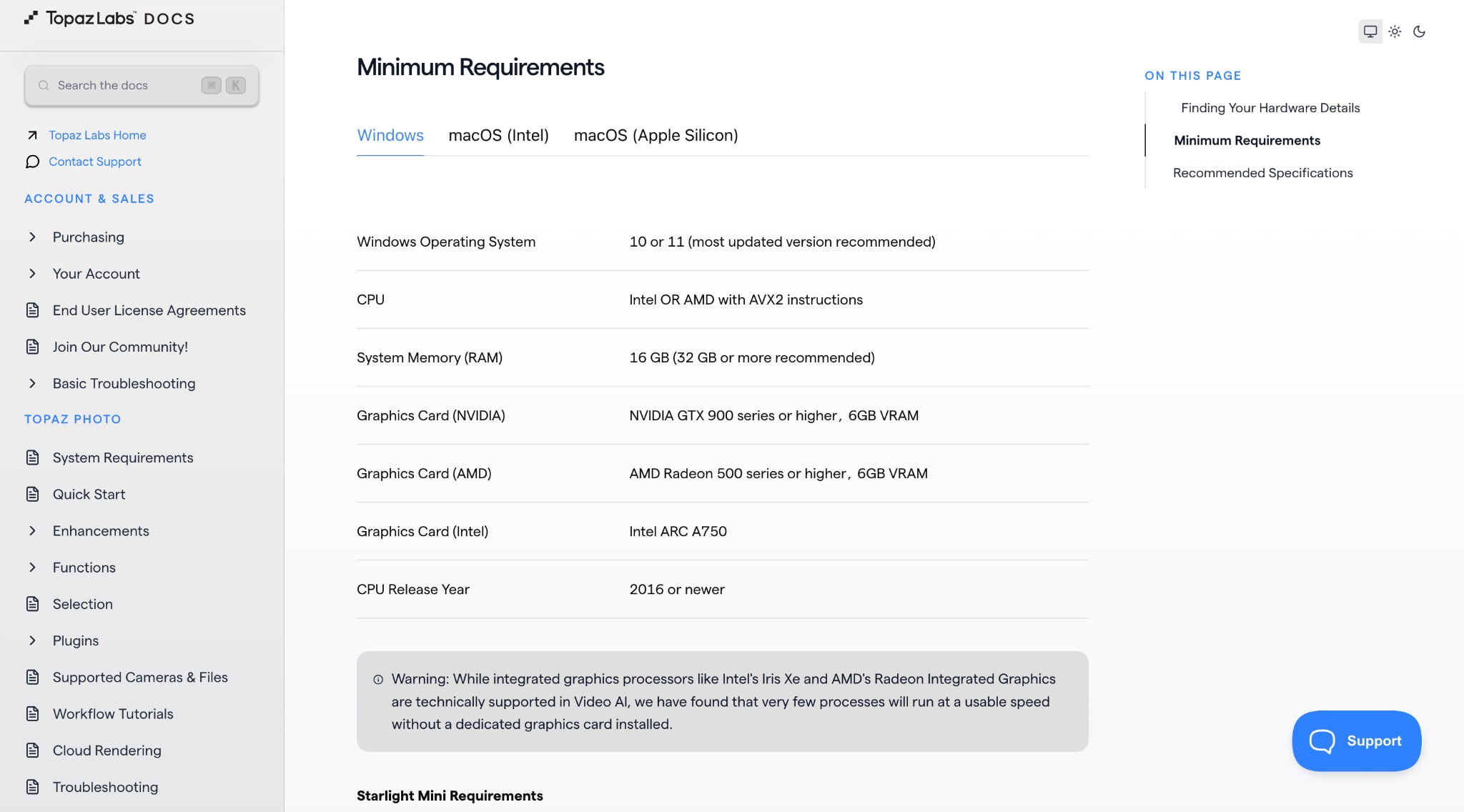Select Minimum Requirements in the page outline
This screenshot has height=812, width=1464.
pyautogui.click(x=1247, y=140)
